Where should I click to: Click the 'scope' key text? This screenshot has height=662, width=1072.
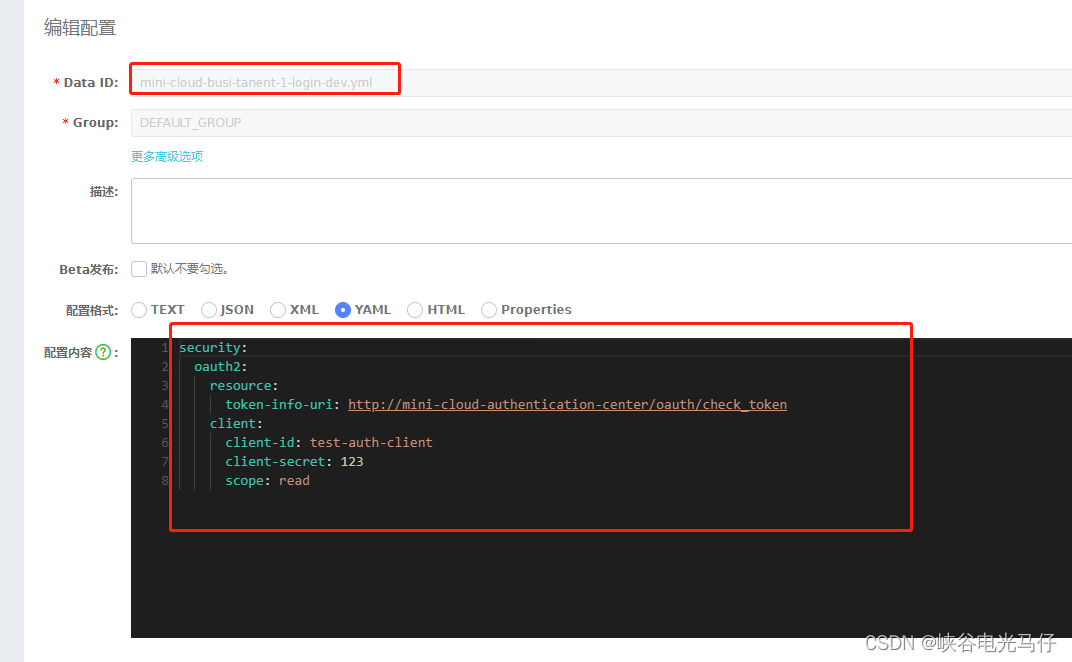[x=245, y=481]
